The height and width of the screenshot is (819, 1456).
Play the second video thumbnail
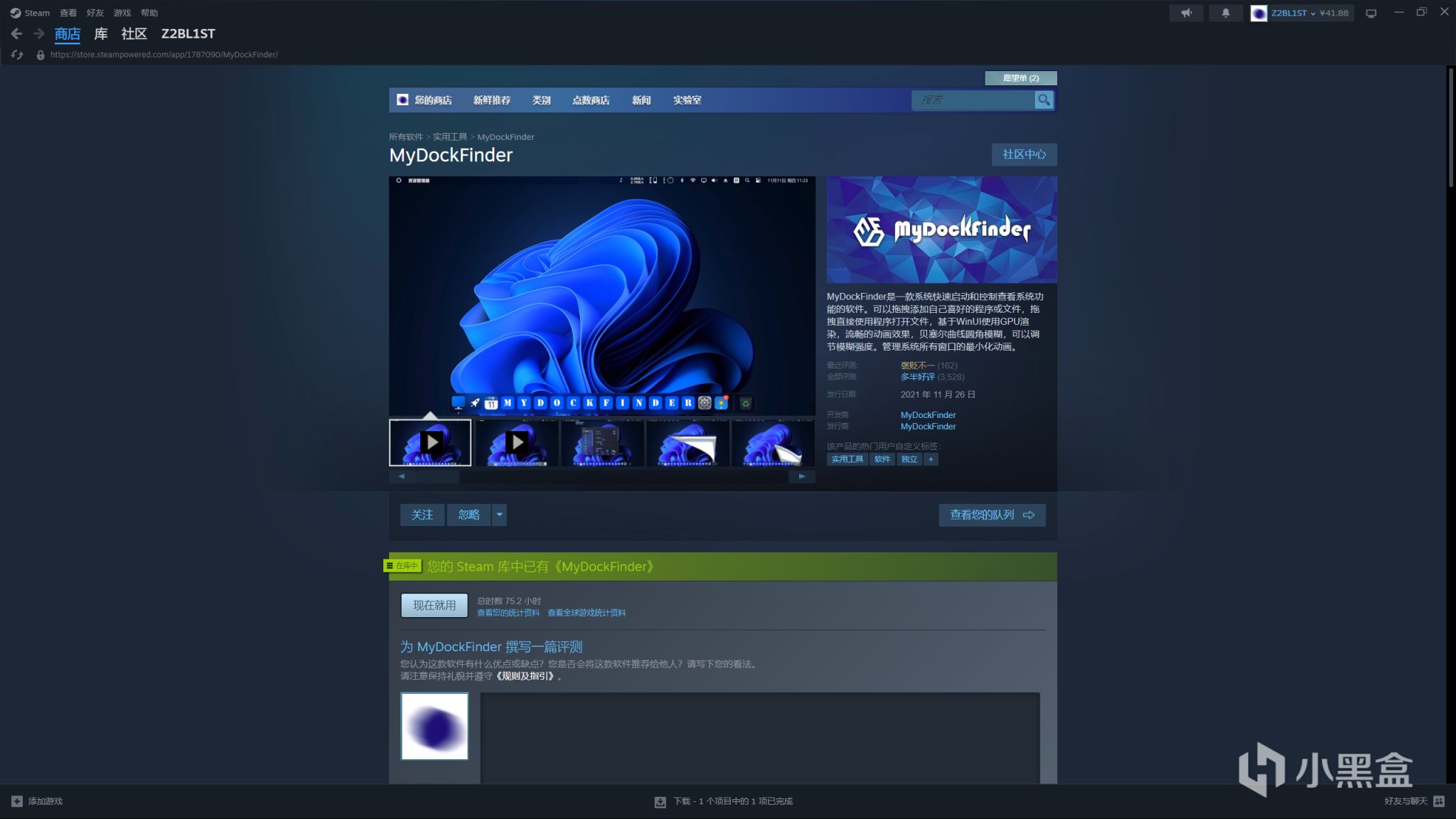click(x=517, y=442)
